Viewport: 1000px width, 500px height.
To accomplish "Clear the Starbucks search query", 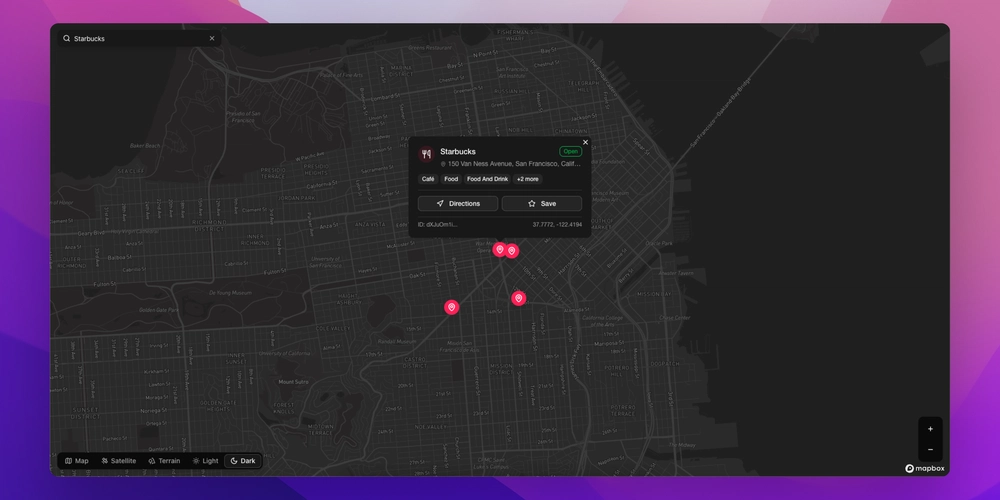I will [x=212, y=38].
